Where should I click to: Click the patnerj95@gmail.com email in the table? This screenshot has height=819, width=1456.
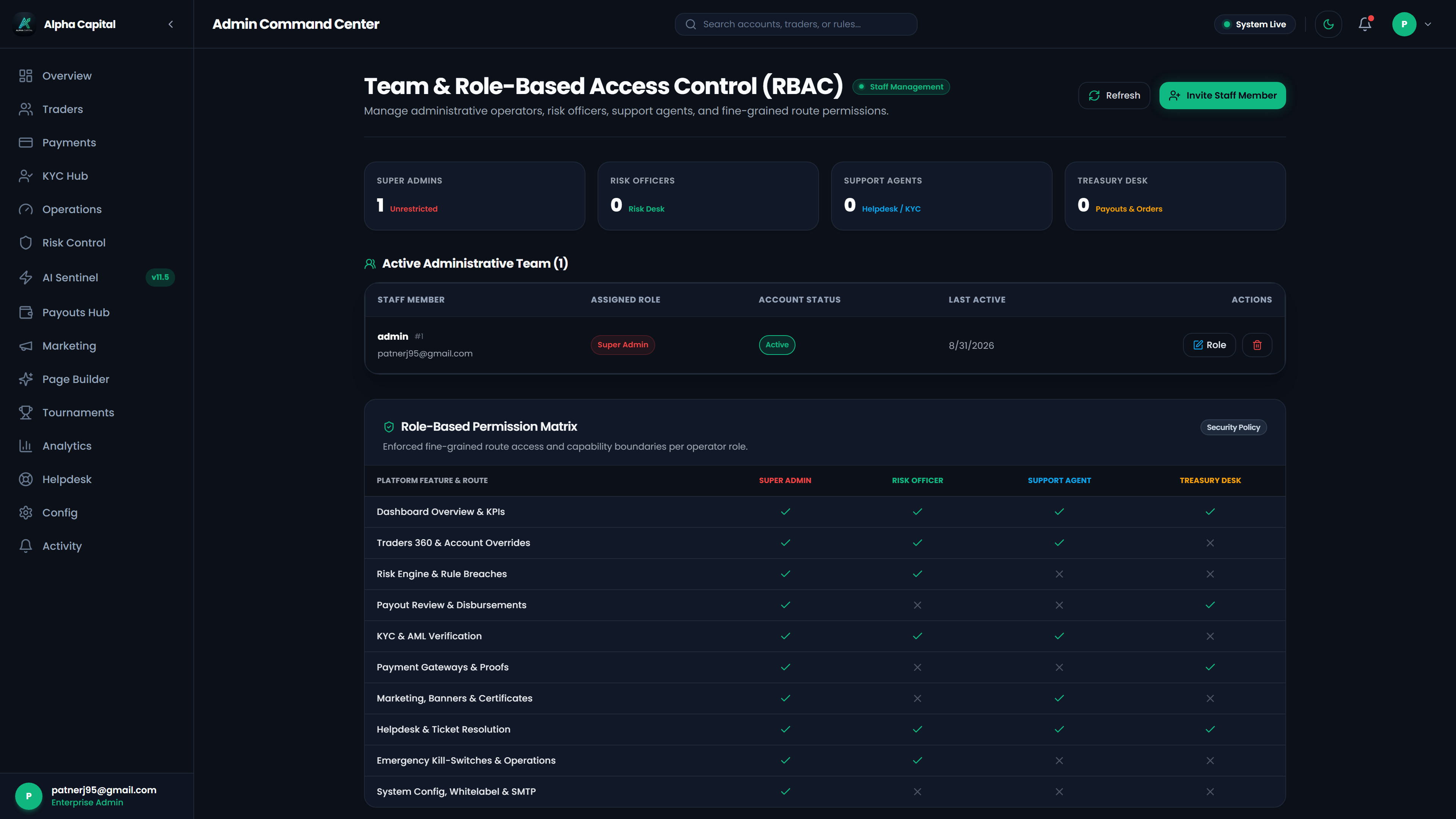[425, 353]
